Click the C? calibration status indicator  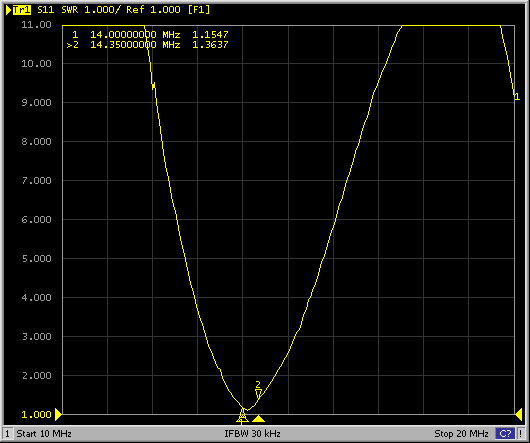505,434
